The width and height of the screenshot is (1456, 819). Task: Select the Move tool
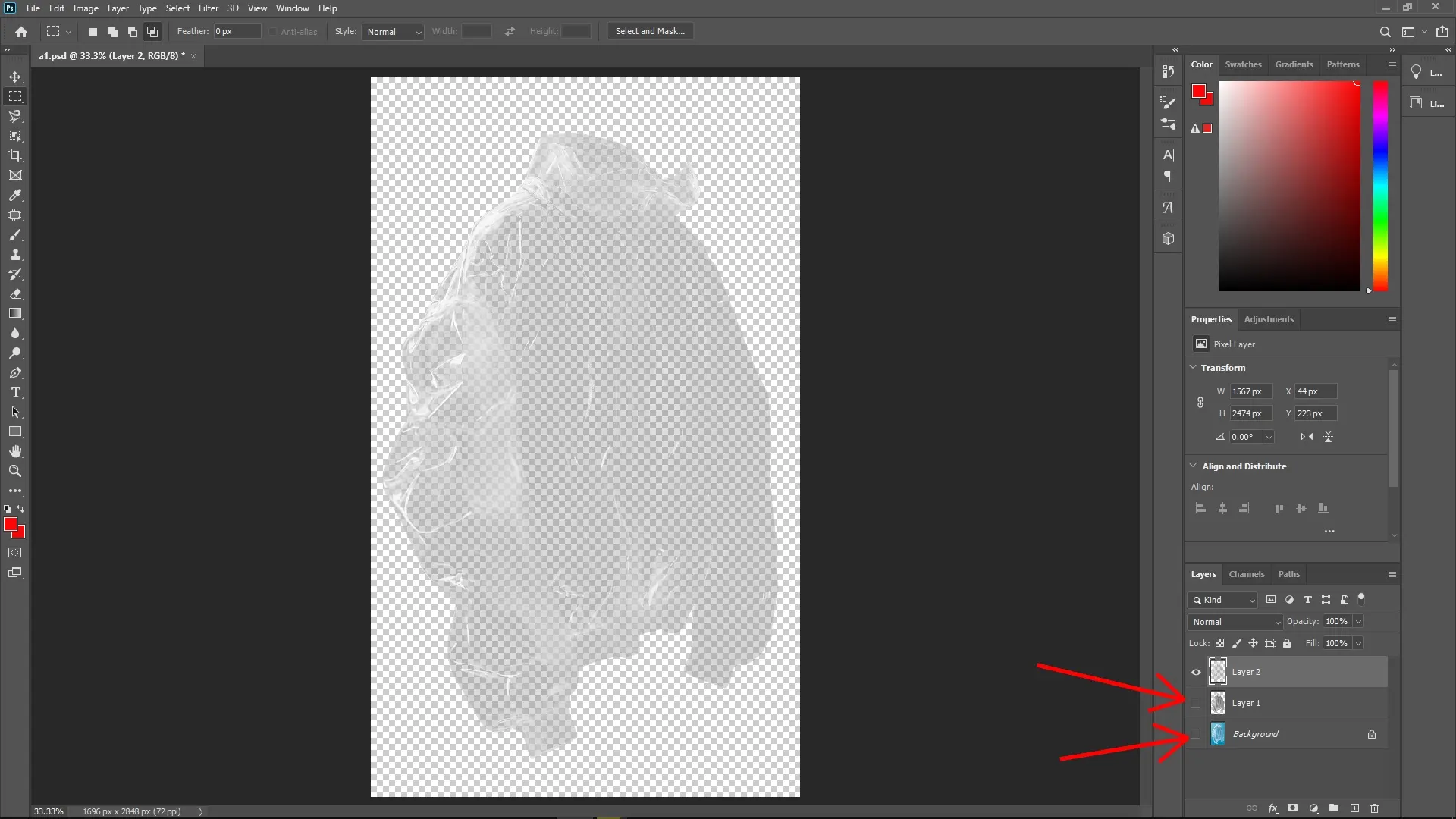15,77
